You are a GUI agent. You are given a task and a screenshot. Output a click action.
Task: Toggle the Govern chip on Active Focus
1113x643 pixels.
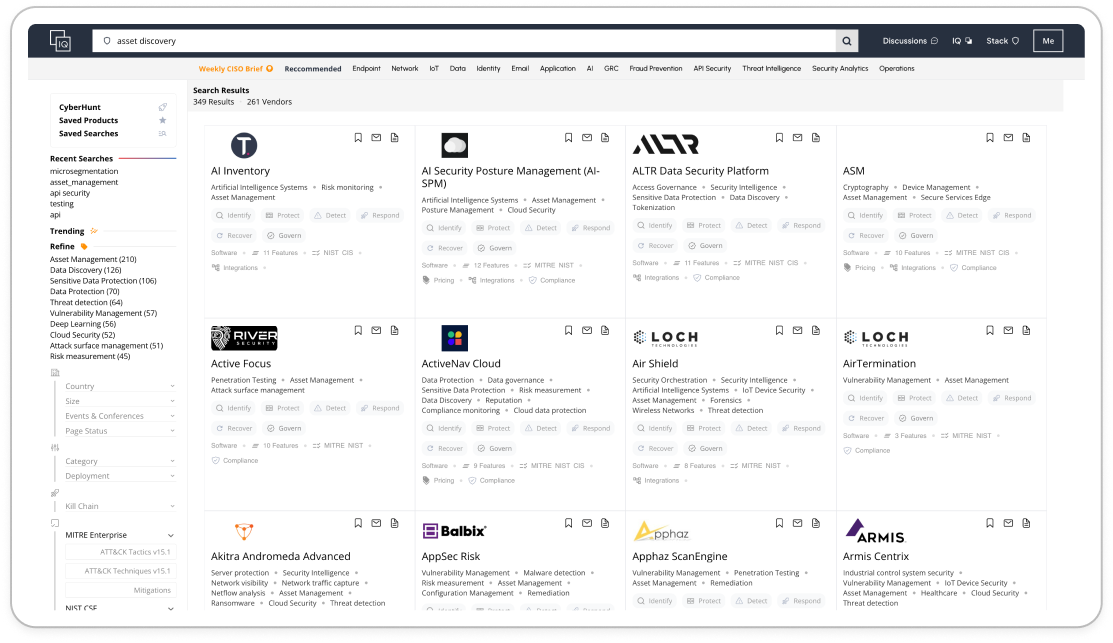point(282,428)
